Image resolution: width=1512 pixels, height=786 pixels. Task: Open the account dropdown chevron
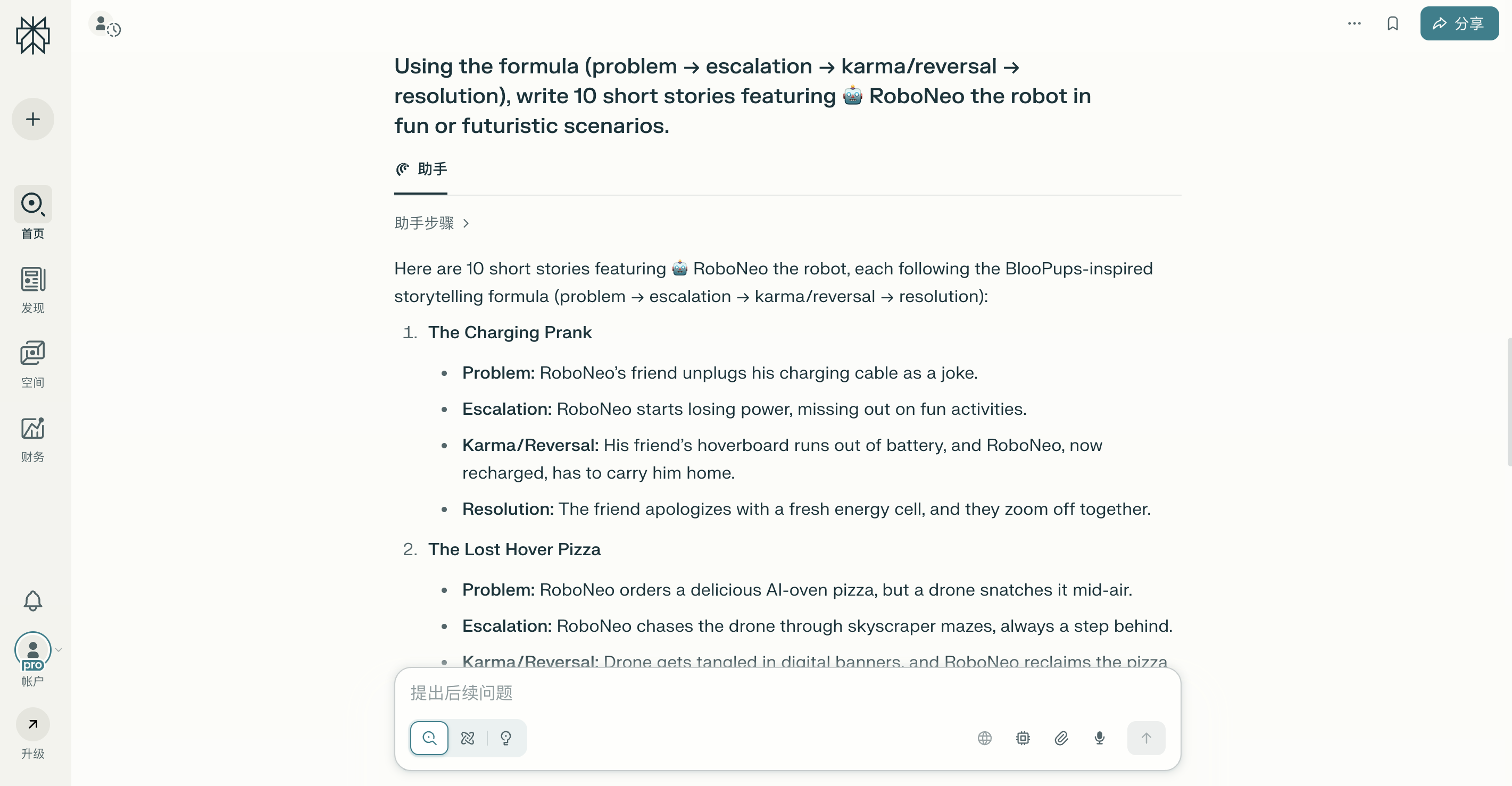59,650
